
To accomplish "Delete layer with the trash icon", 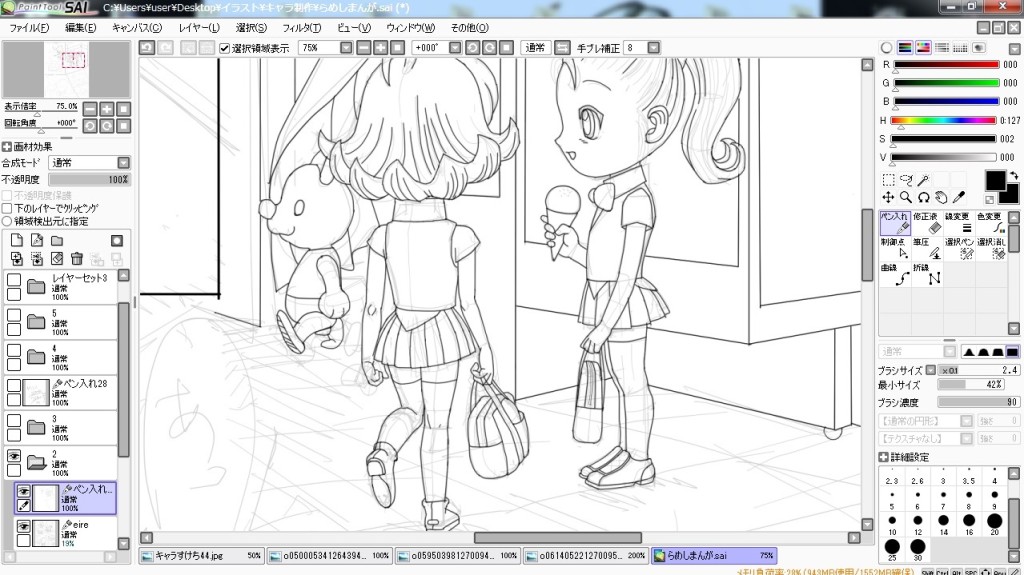I will (77, 258).
